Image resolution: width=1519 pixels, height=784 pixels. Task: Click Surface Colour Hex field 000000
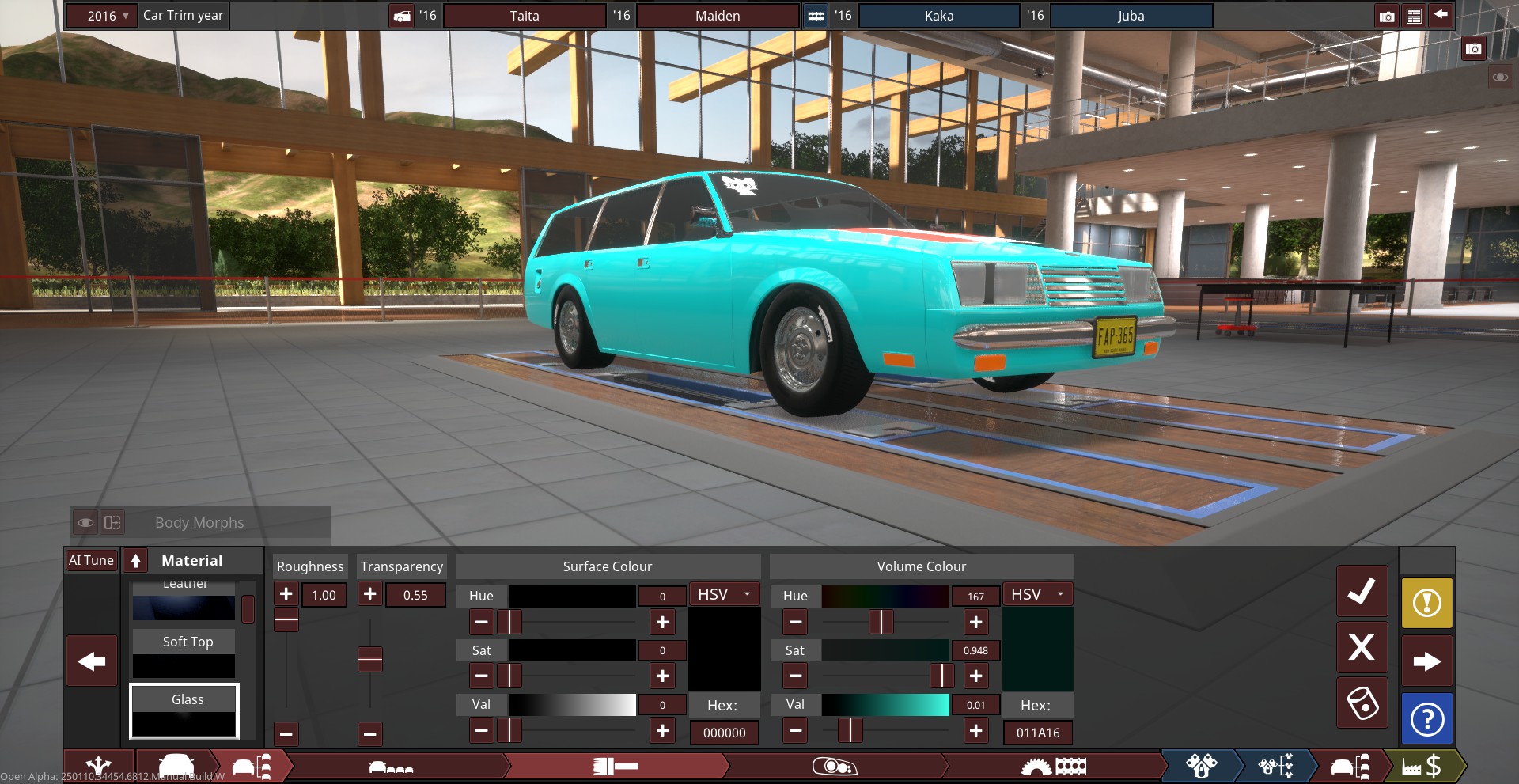(x=725, y=733)
